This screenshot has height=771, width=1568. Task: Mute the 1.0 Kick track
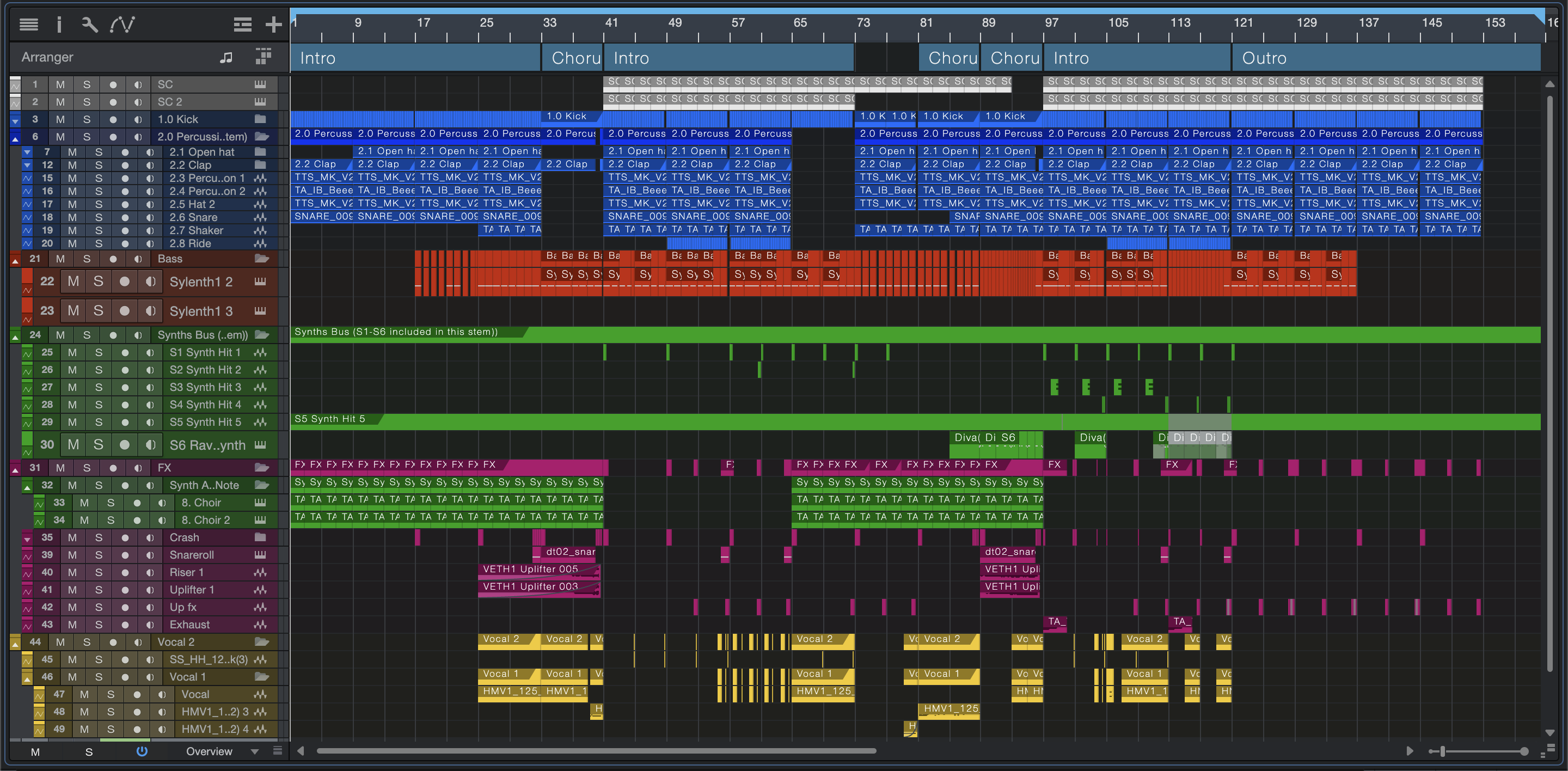point(60,119)
